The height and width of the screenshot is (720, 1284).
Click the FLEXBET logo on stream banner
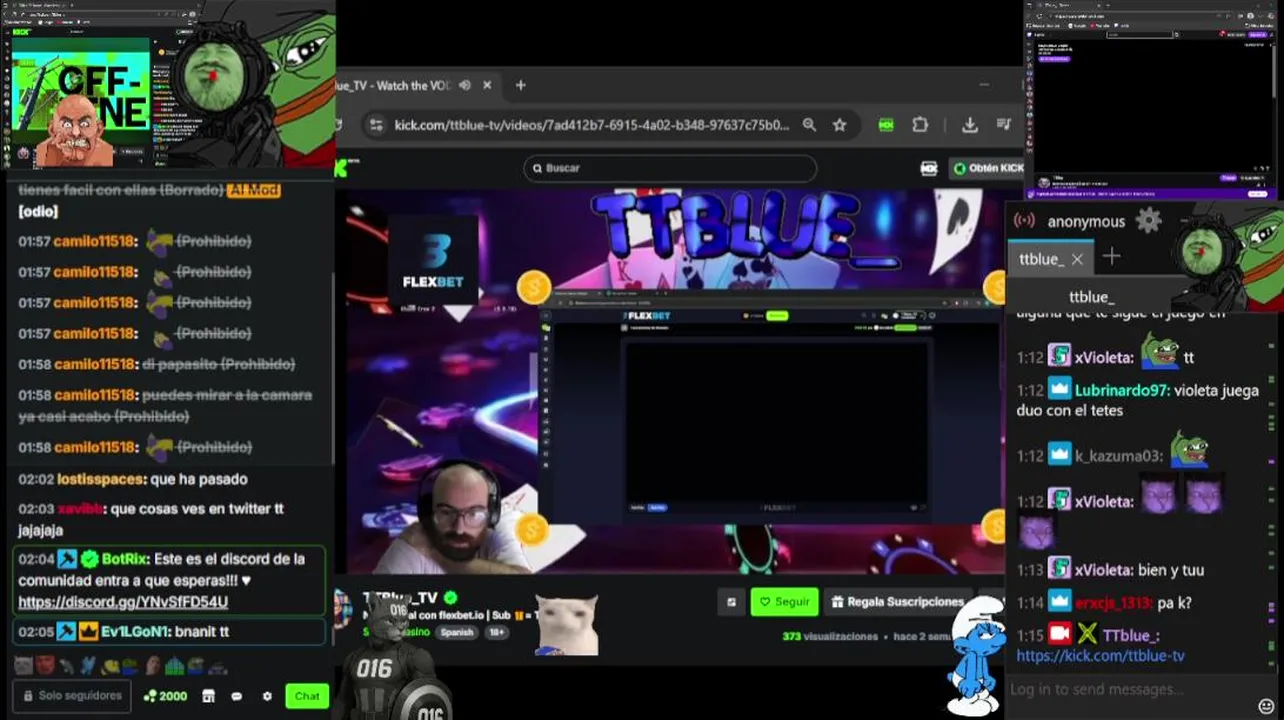coord(433,260)
